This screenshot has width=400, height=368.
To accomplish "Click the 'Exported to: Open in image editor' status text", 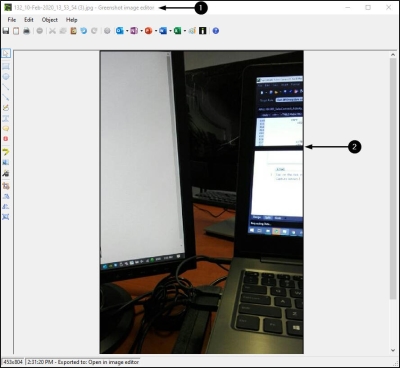I will click(x=98, y=362).
